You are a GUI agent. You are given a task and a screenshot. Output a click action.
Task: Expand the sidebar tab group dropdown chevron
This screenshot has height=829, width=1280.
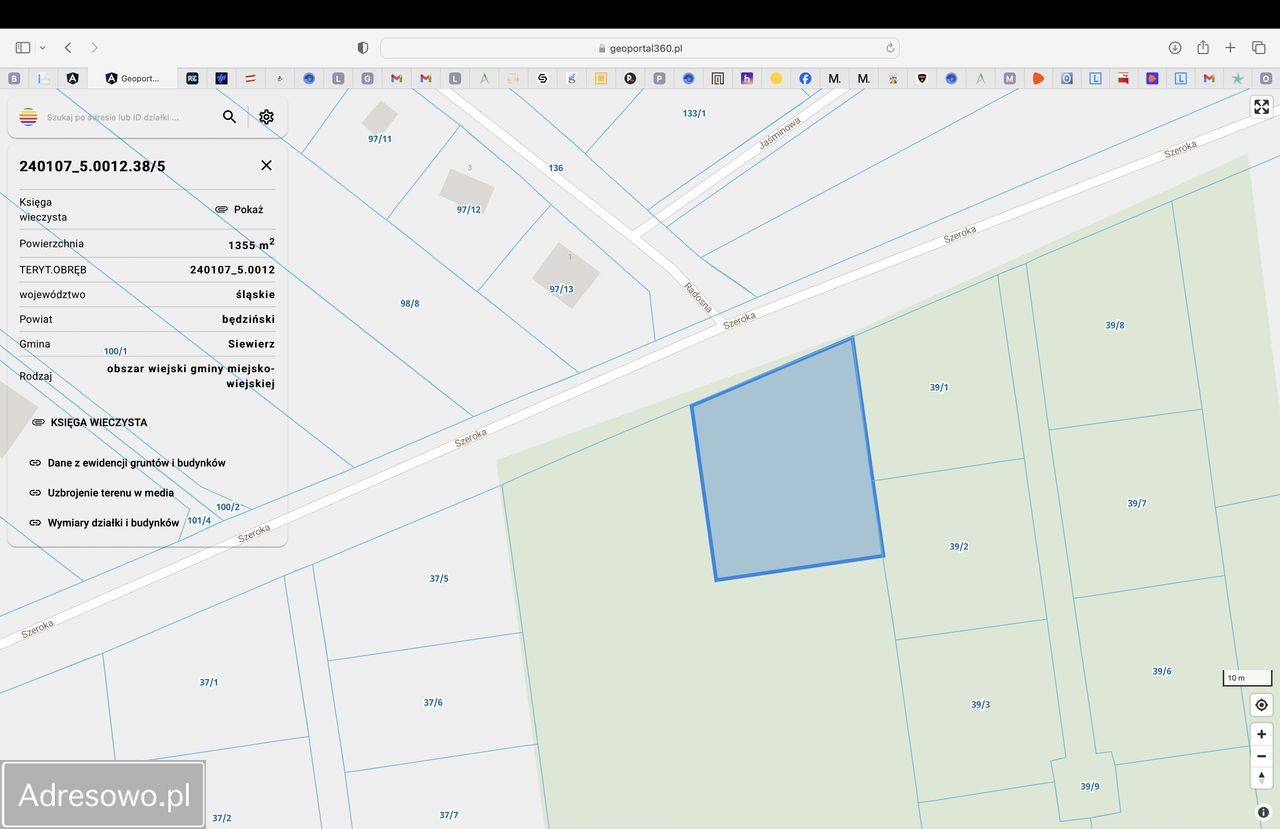tap(42, 48)
